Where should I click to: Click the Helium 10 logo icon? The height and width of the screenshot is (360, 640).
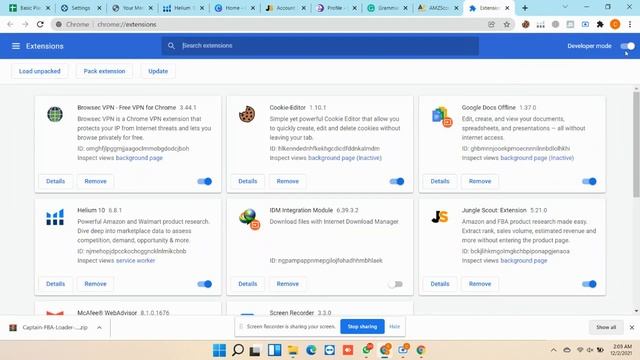point(55,217)
